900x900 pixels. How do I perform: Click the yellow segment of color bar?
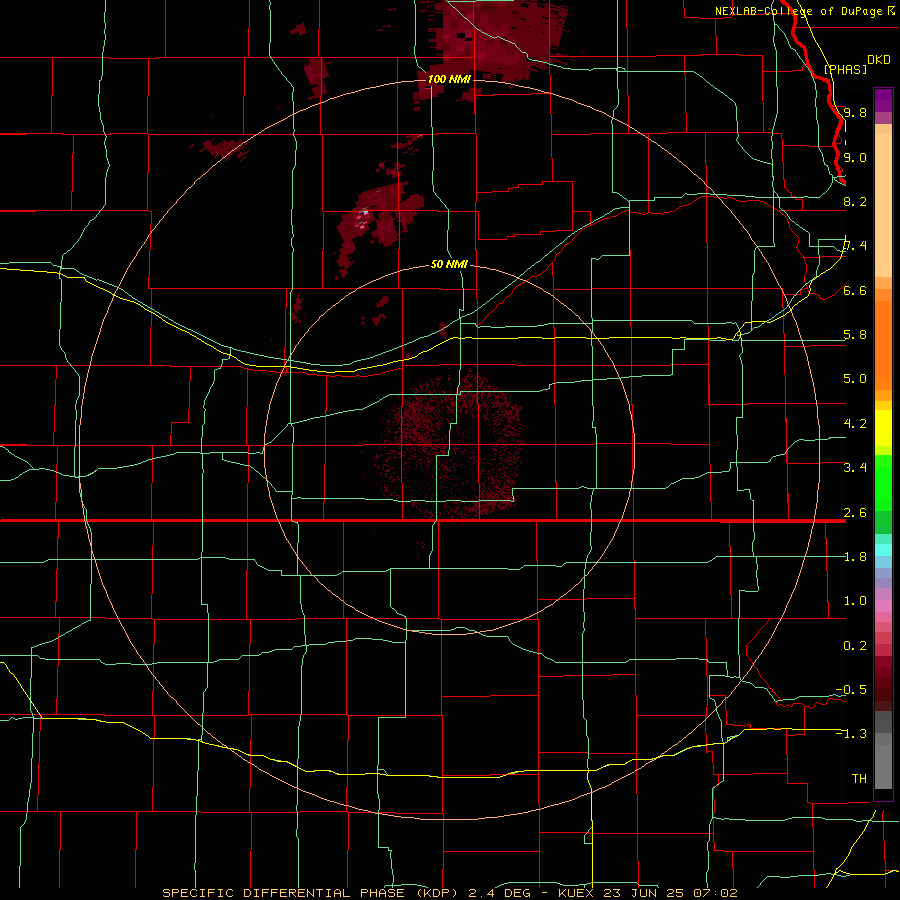pos(883,428)
